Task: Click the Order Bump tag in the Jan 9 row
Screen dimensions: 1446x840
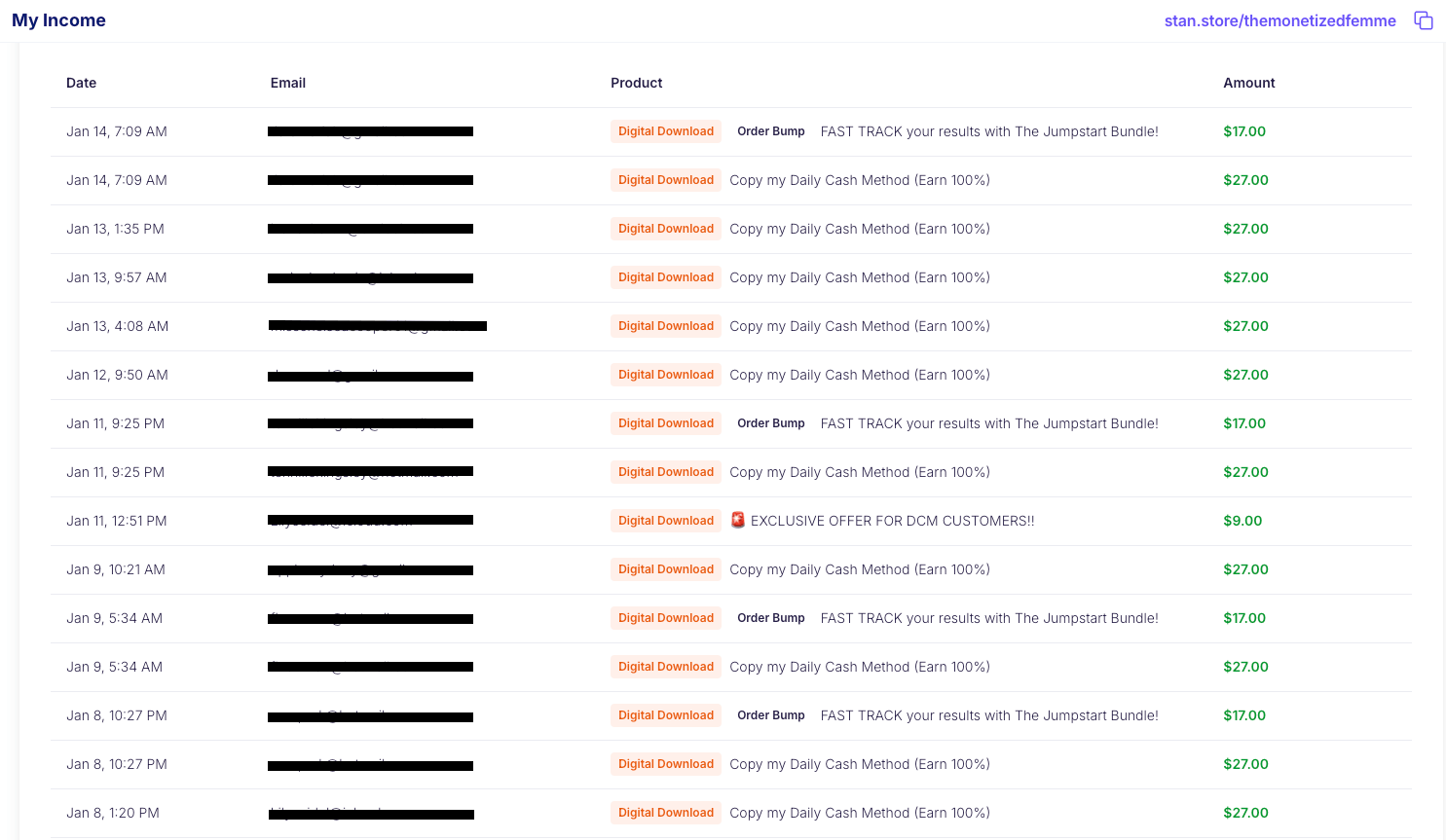Action: (771, 618)
